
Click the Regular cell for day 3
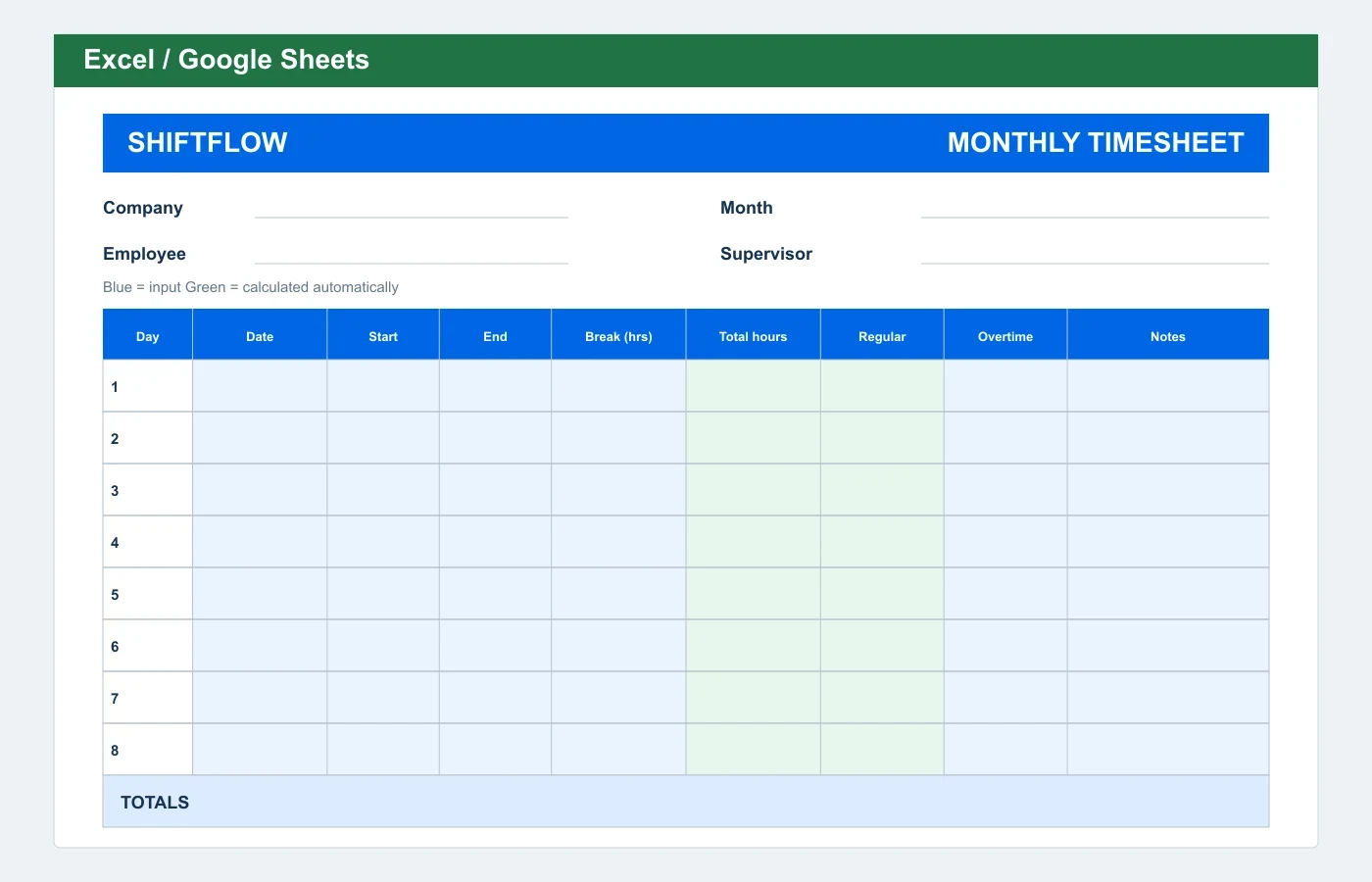pos(882,490)
